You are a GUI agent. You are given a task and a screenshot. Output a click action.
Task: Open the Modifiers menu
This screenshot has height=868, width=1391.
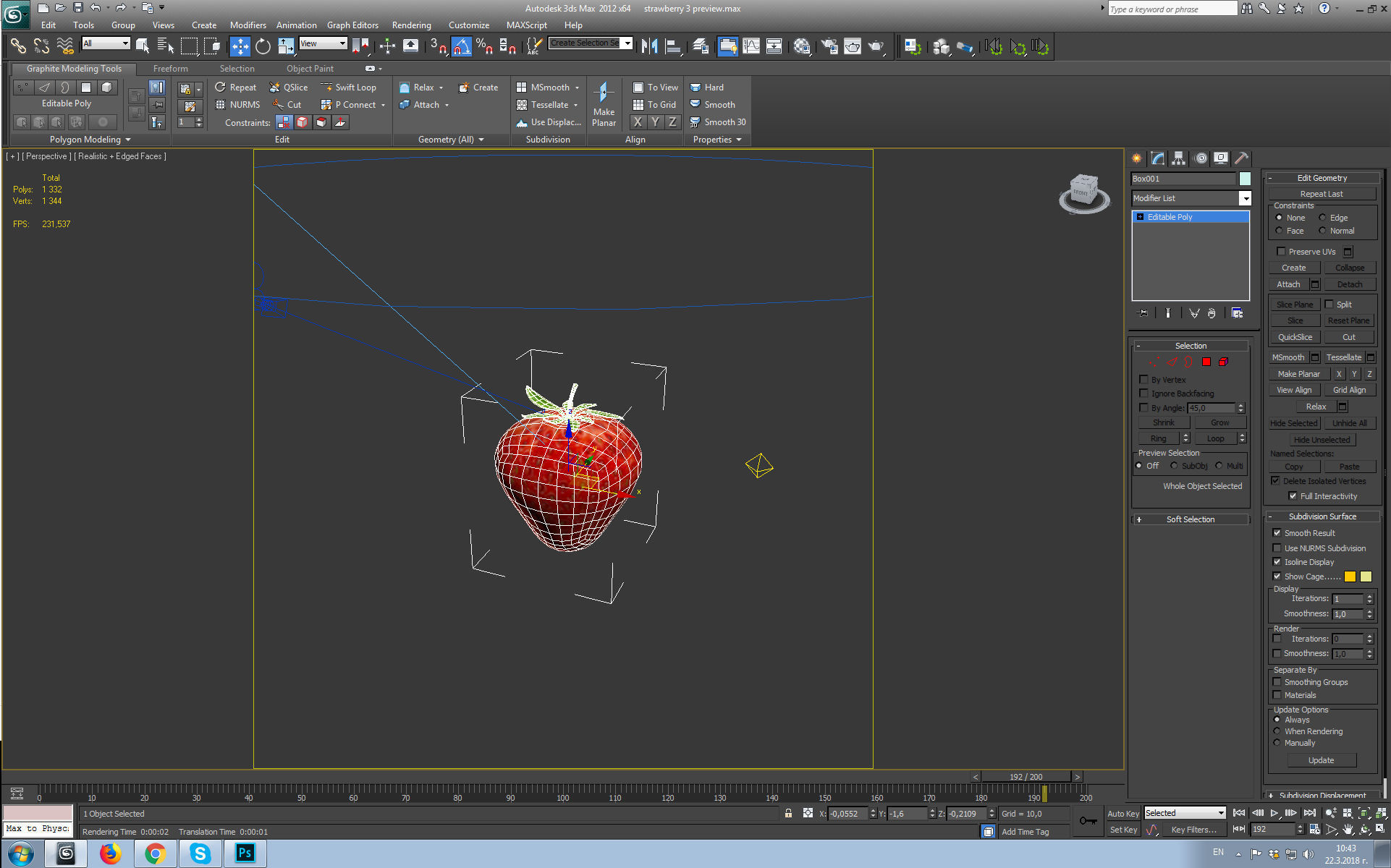(248, 25)
